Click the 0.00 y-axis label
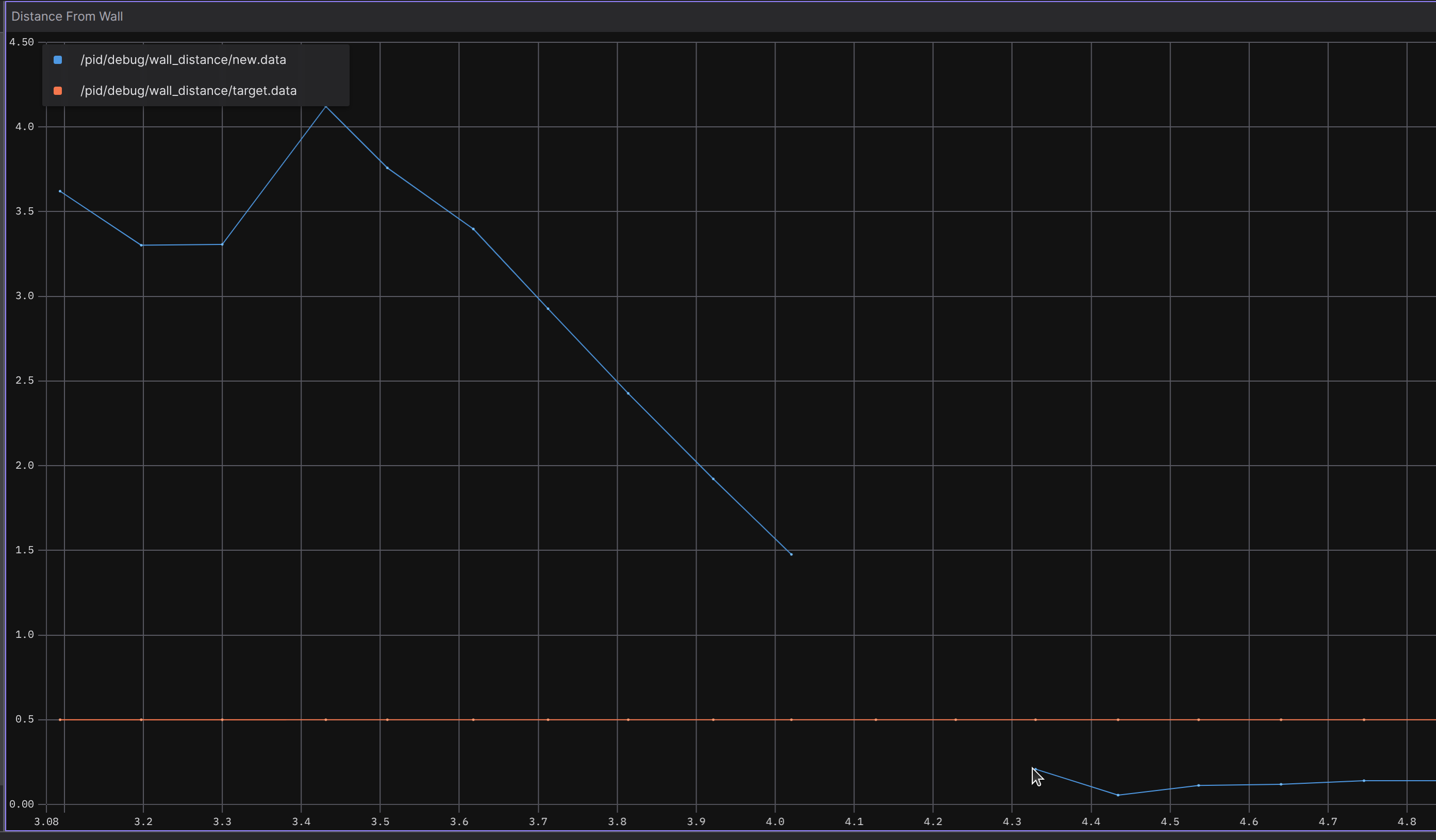 [x=23, y=804]
